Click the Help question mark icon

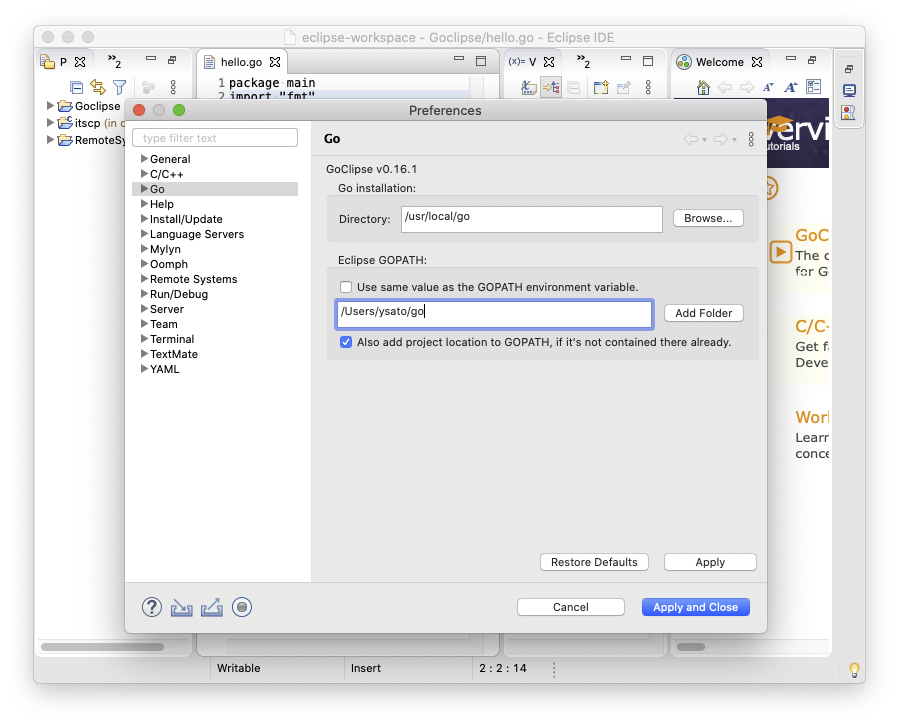pyautogui.click(x=151, y=607)
